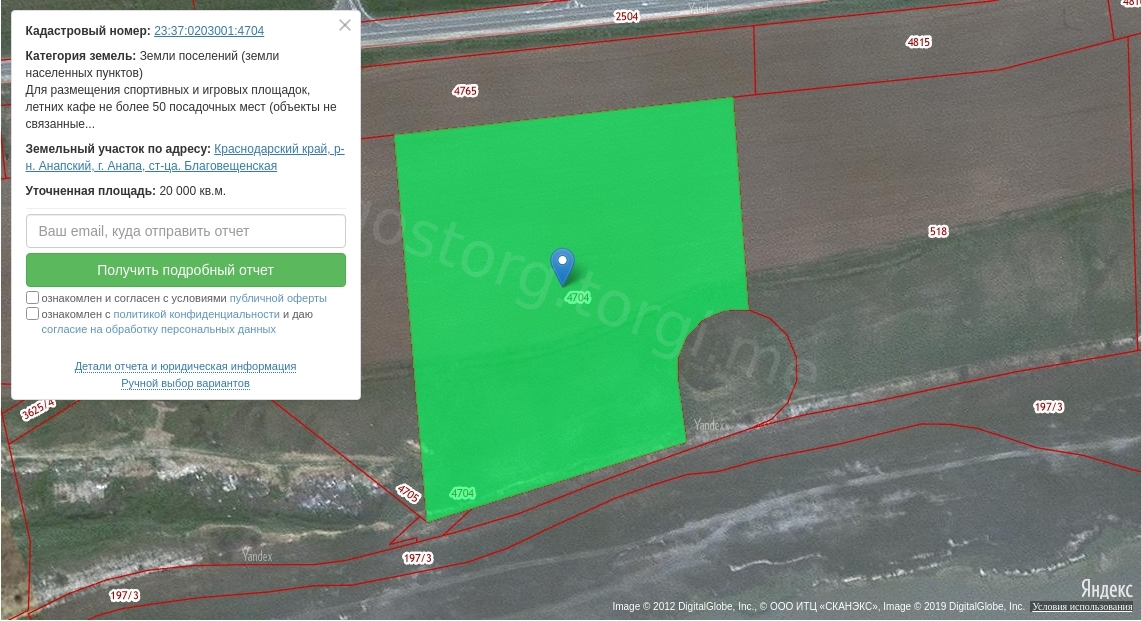This screenshot has width=1141, height=621.
Task: Select parcel label 518 on map
Action: (x=938, y=231)
